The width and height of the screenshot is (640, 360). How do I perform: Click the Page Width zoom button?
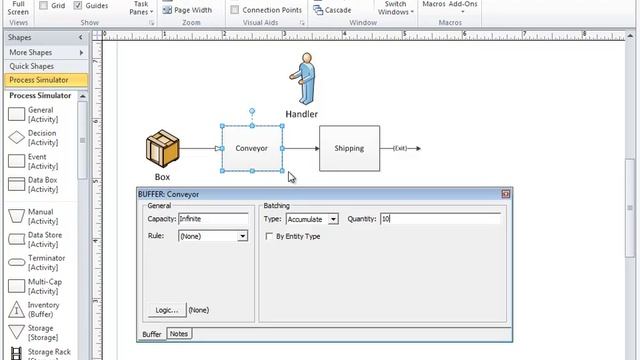[187, 10]
